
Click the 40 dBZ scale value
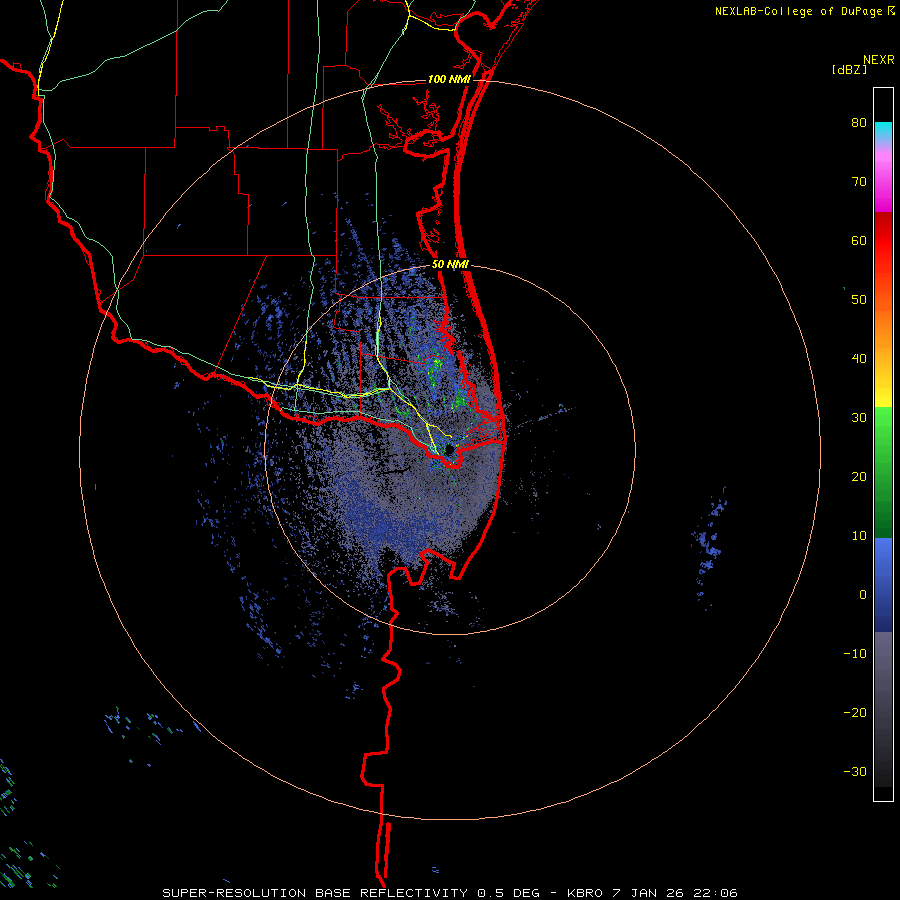point(859,359)
